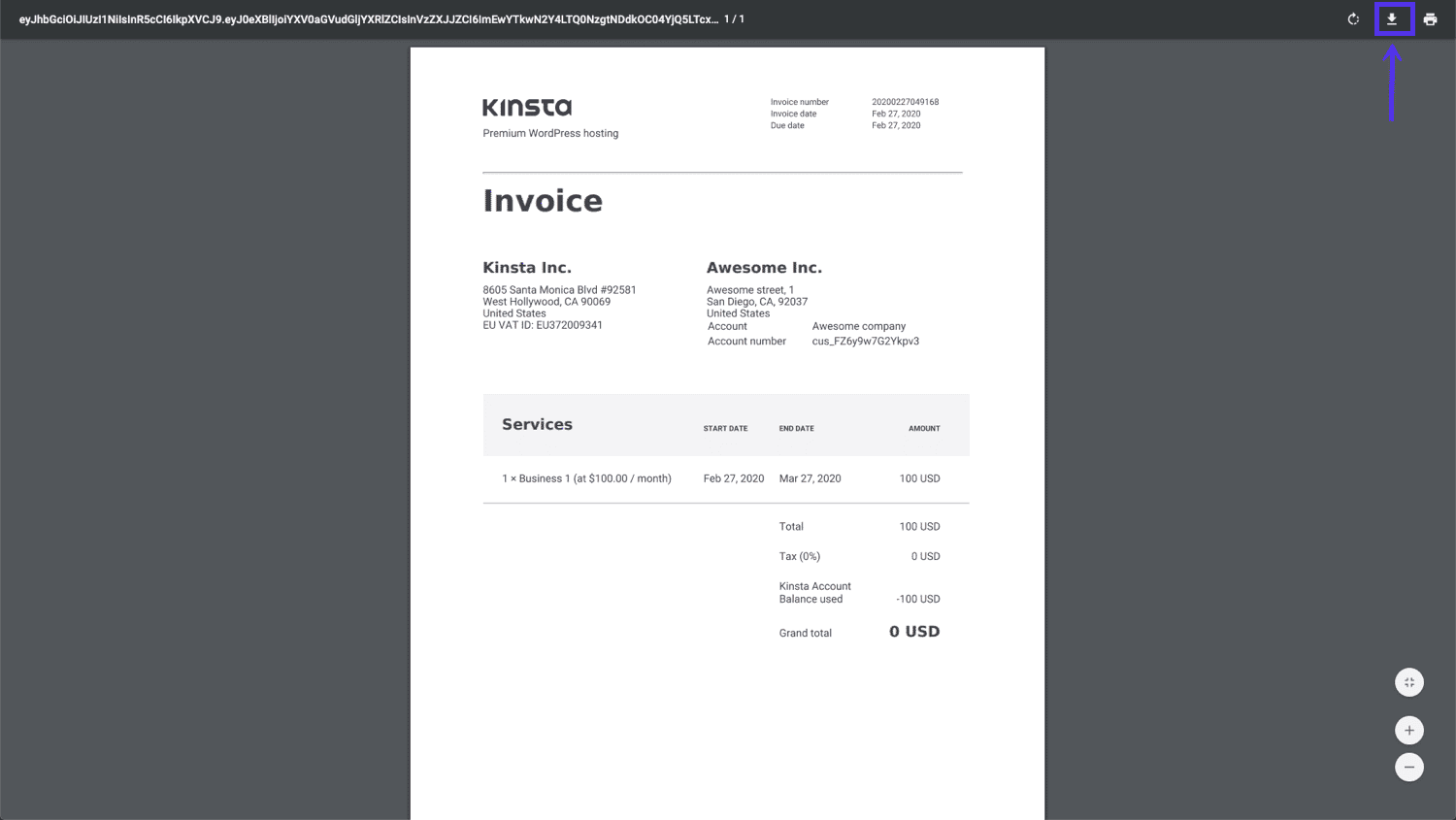
Task: Zoom out of the document
Action: 1409,767
